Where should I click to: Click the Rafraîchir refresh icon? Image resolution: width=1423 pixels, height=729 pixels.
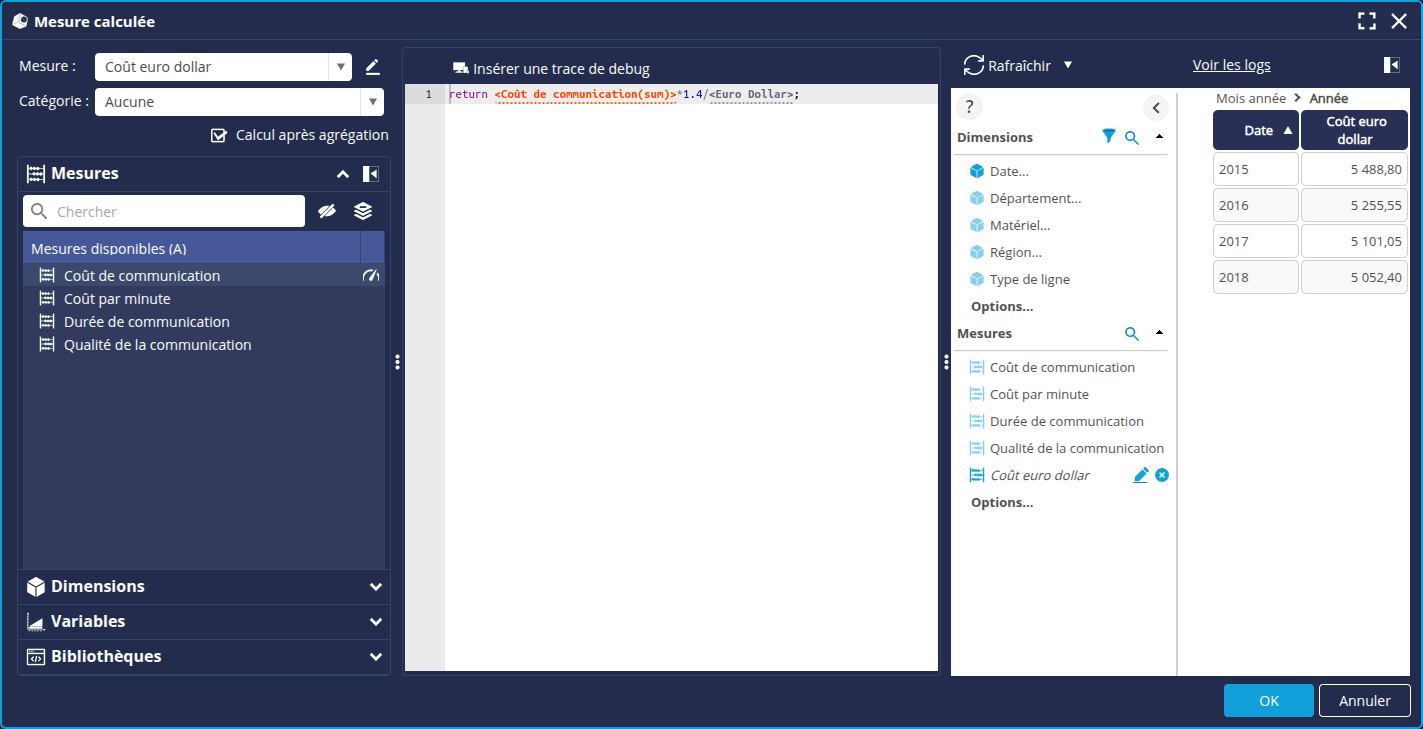pyautogui.click(x=973, y=66)
